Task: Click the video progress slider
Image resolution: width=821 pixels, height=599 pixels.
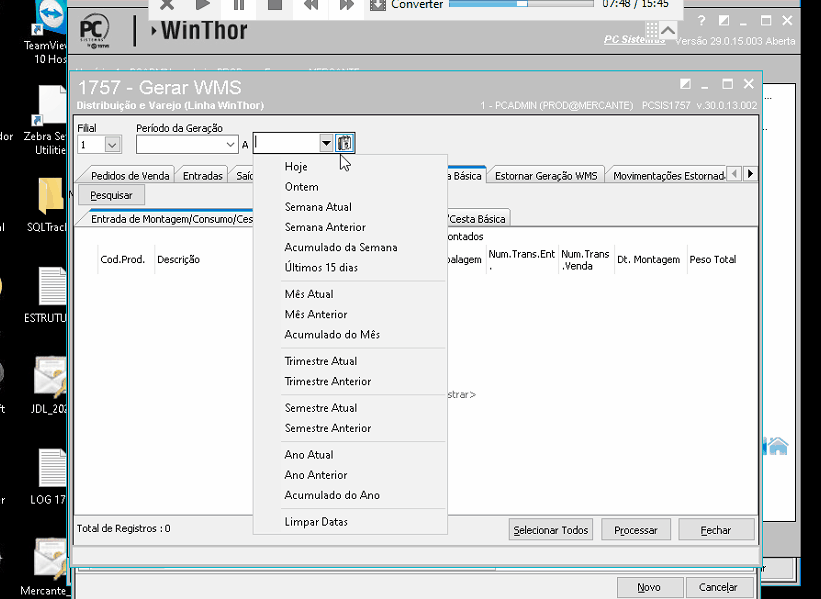Action: coord(522,4)
